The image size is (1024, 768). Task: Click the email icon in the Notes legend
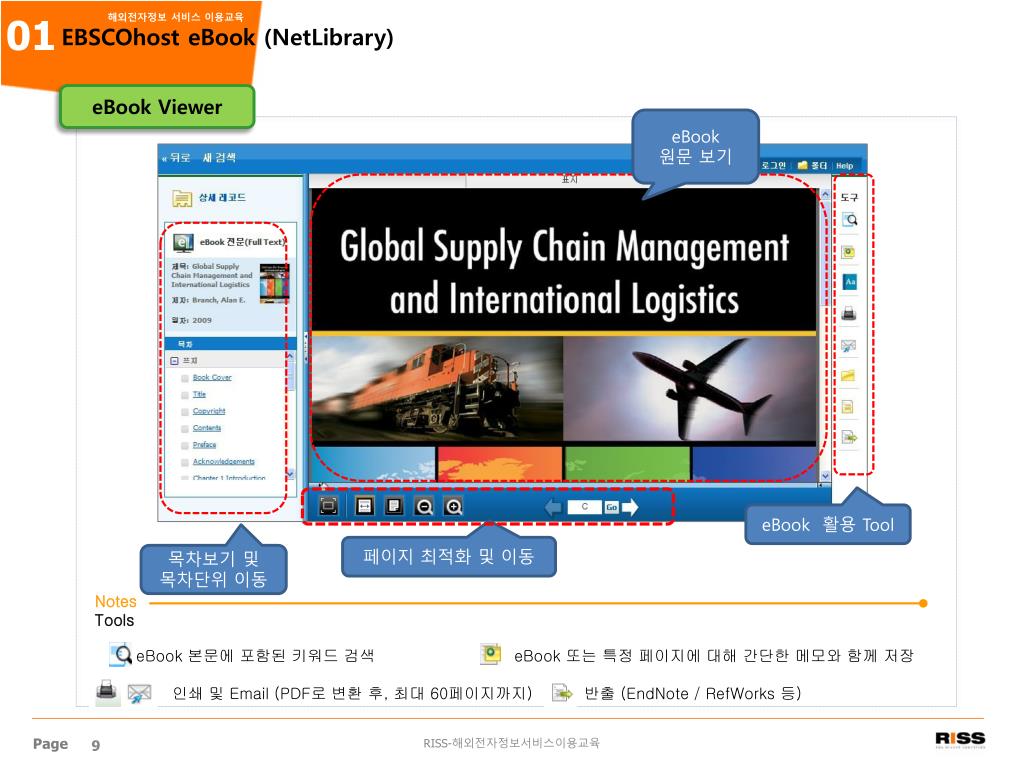(x=140, y=693)
